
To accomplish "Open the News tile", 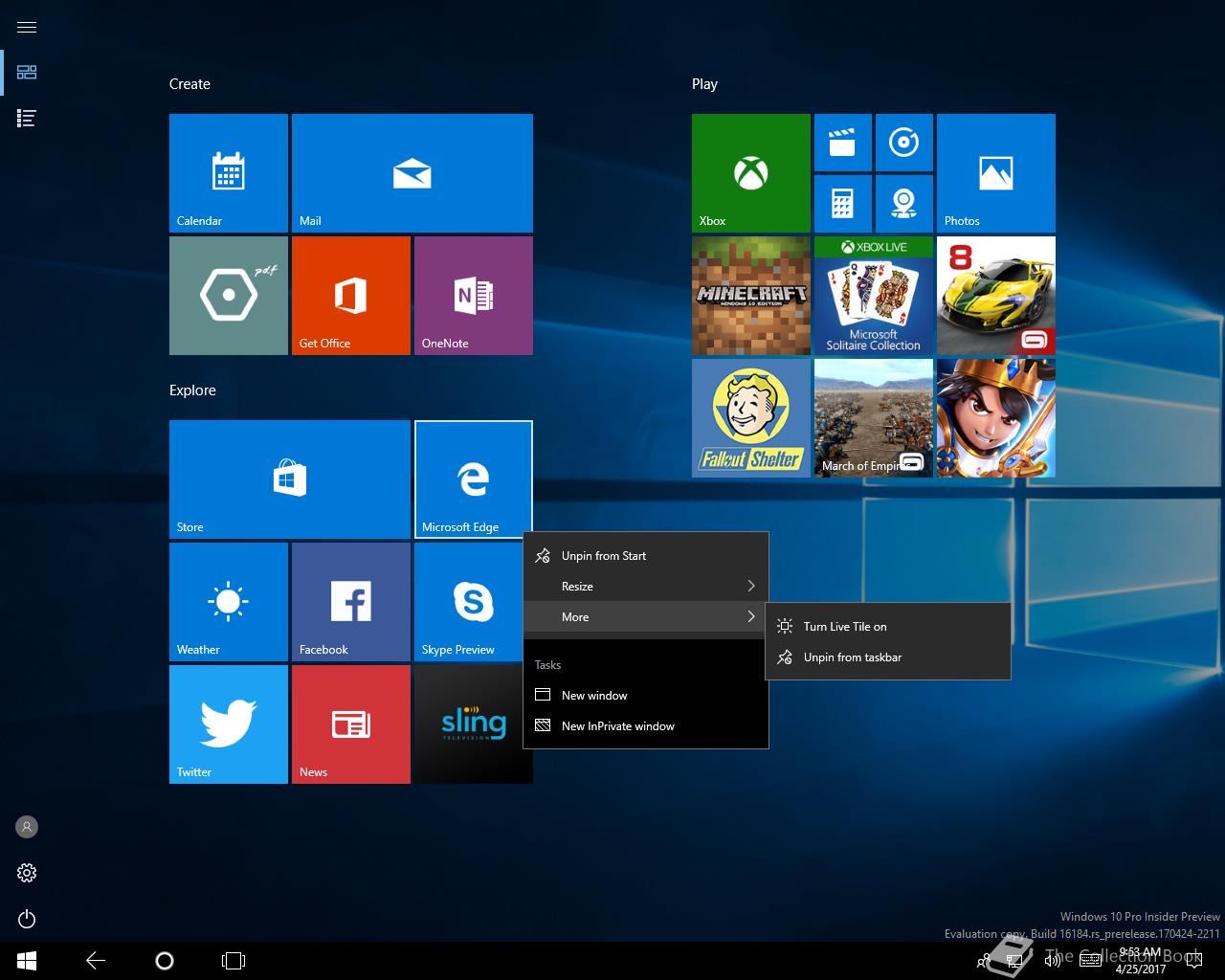I will pyautogui.click(x=351, y=724).
